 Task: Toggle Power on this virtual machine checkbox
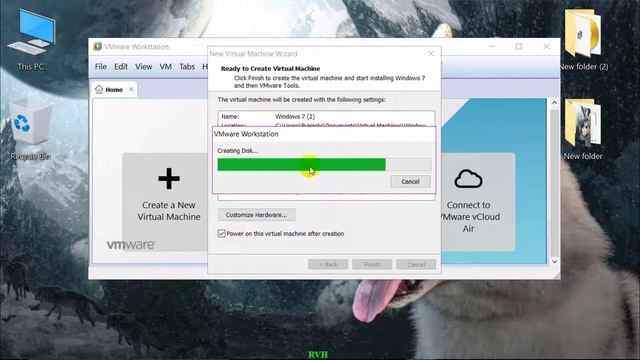click(221, 233)
